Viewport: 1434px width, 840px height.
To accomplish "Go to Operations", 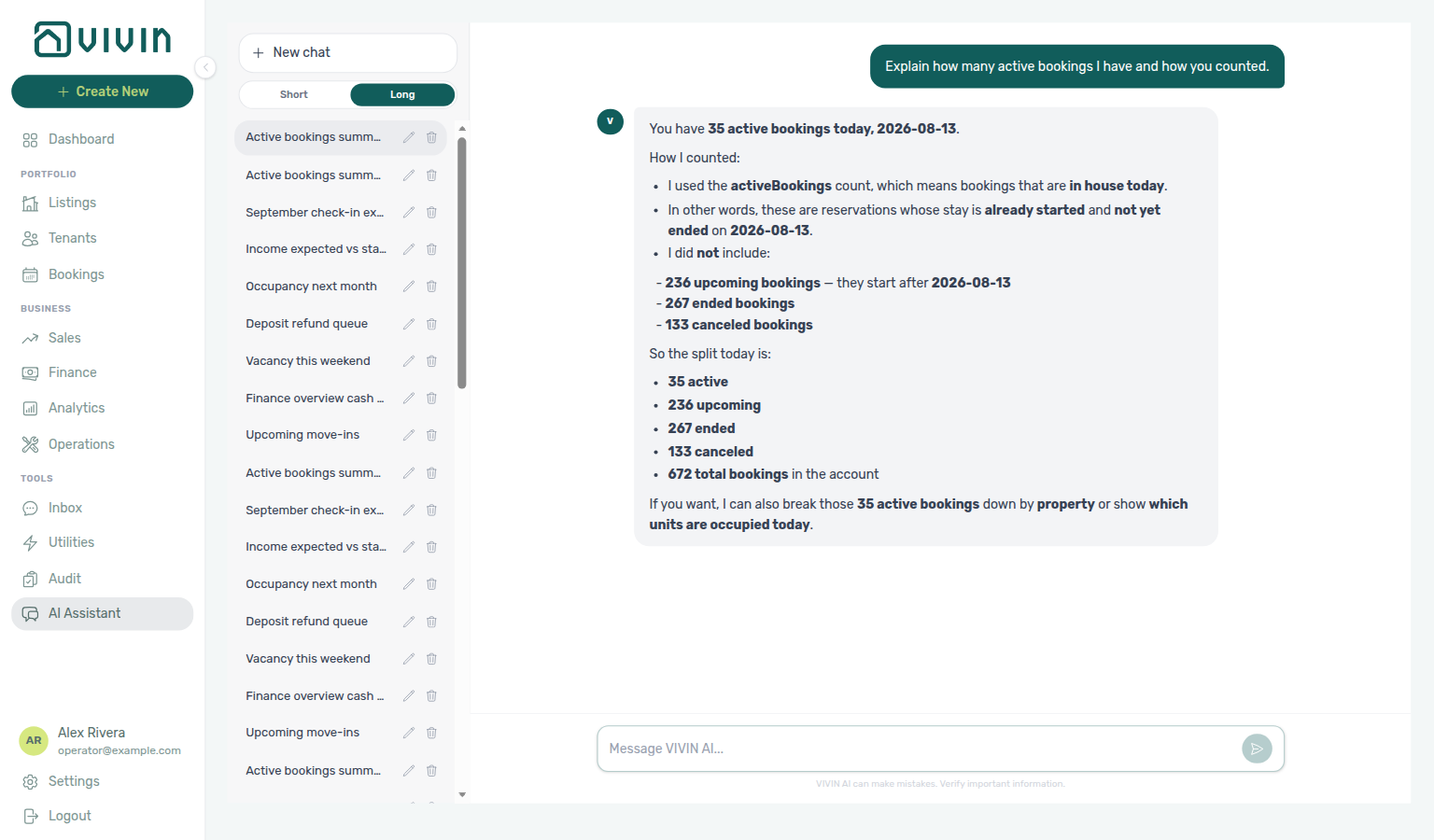I will click(x=103, y=444).
